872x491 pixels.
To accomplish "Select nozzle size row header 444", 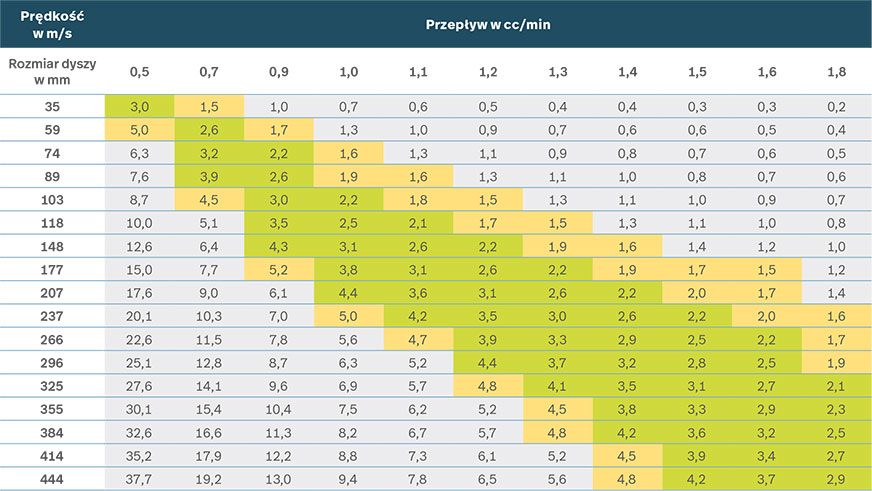I will [x=52, y=478].
